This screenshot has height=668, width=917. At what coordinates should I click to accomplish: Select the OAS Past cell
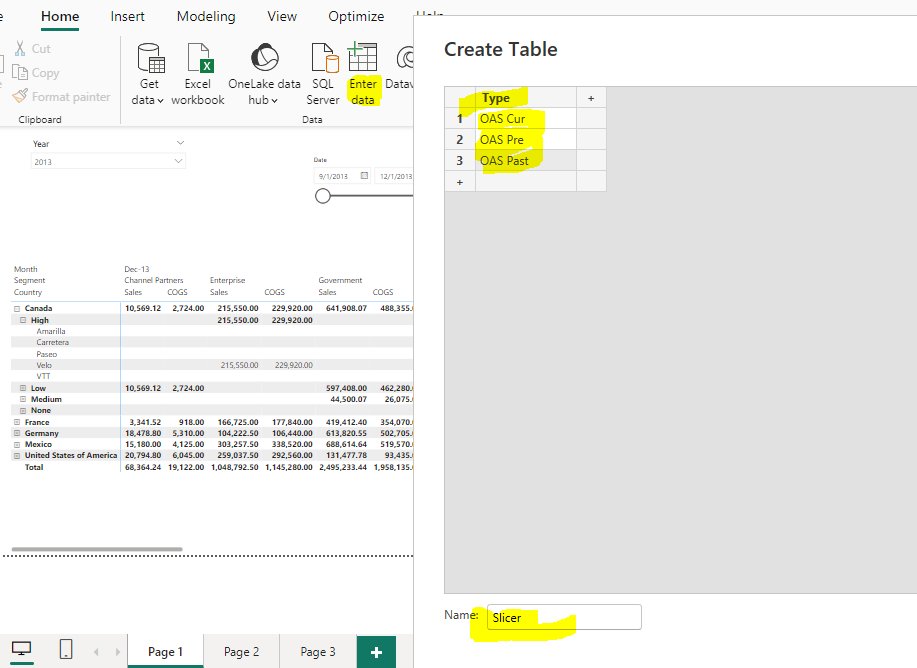pyautogui.click(x=526, y=161)
